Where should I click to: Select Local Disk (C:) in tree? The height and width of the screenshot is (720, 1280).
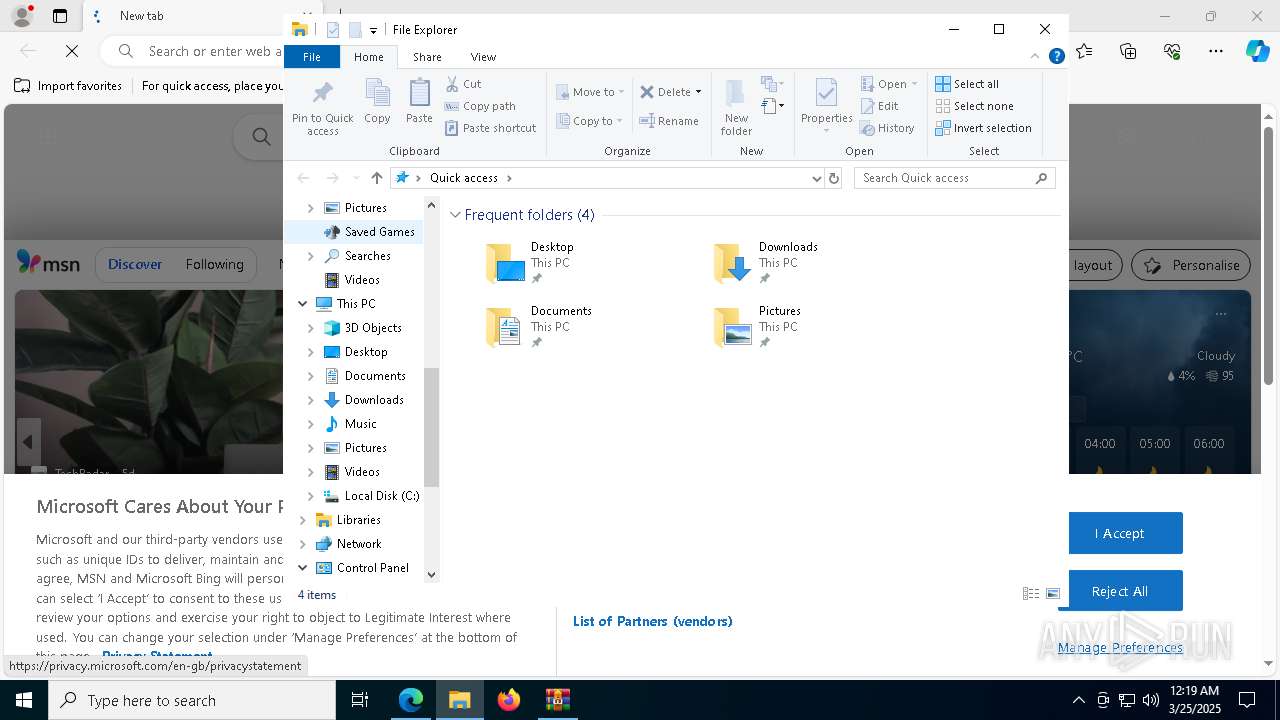point(381,496)
